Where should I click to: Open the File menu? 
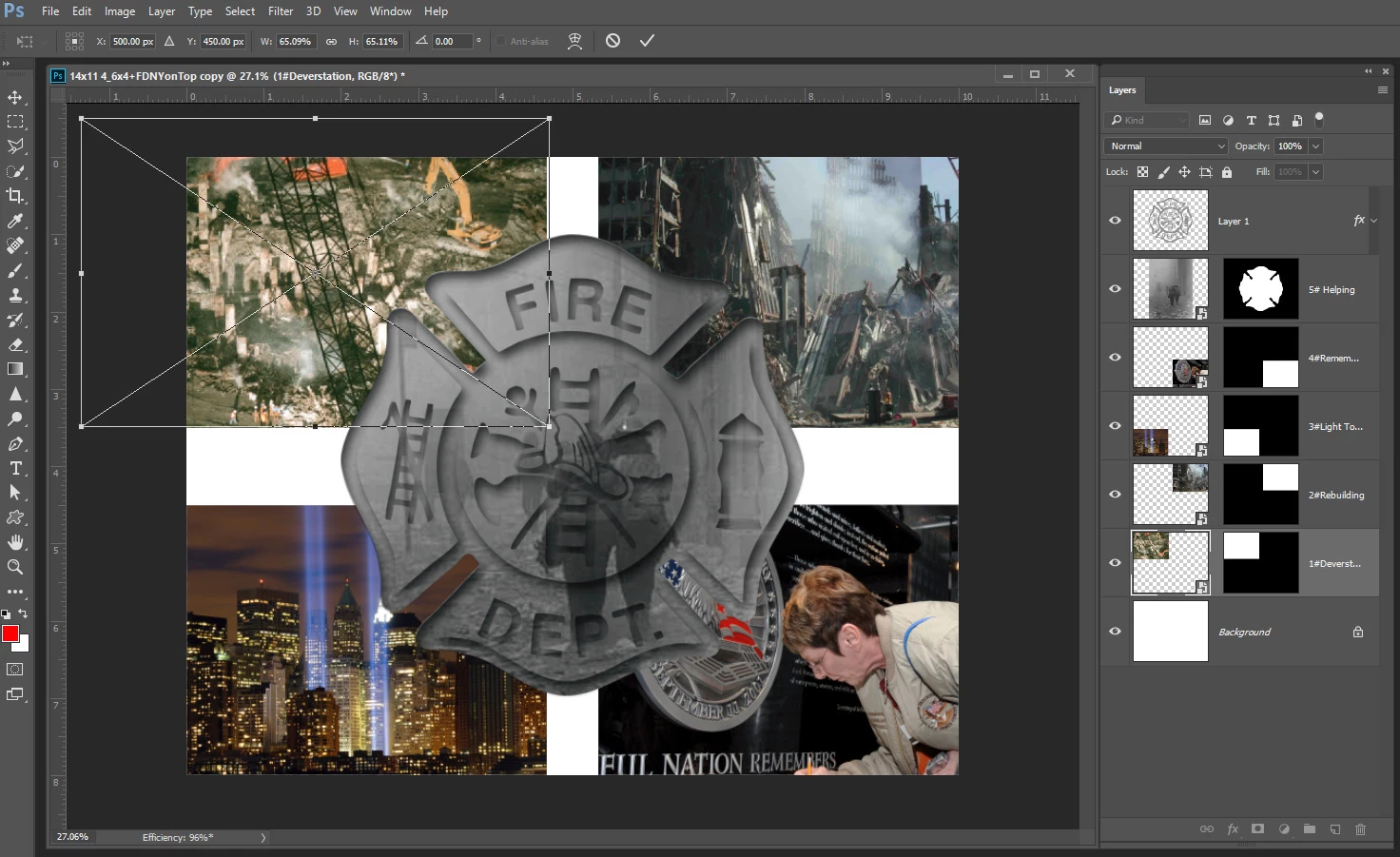pos(50,11)
